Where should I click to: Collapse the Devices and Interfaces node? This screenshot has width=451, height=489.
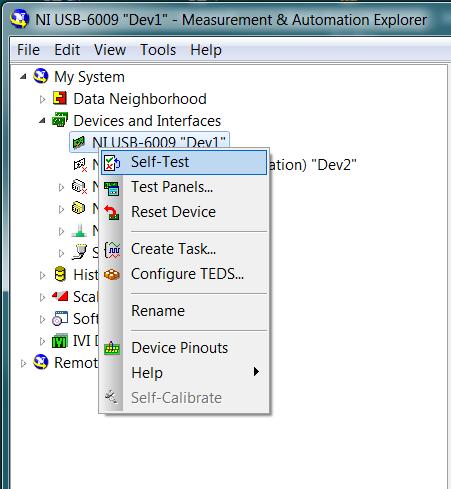pos(42,121)
